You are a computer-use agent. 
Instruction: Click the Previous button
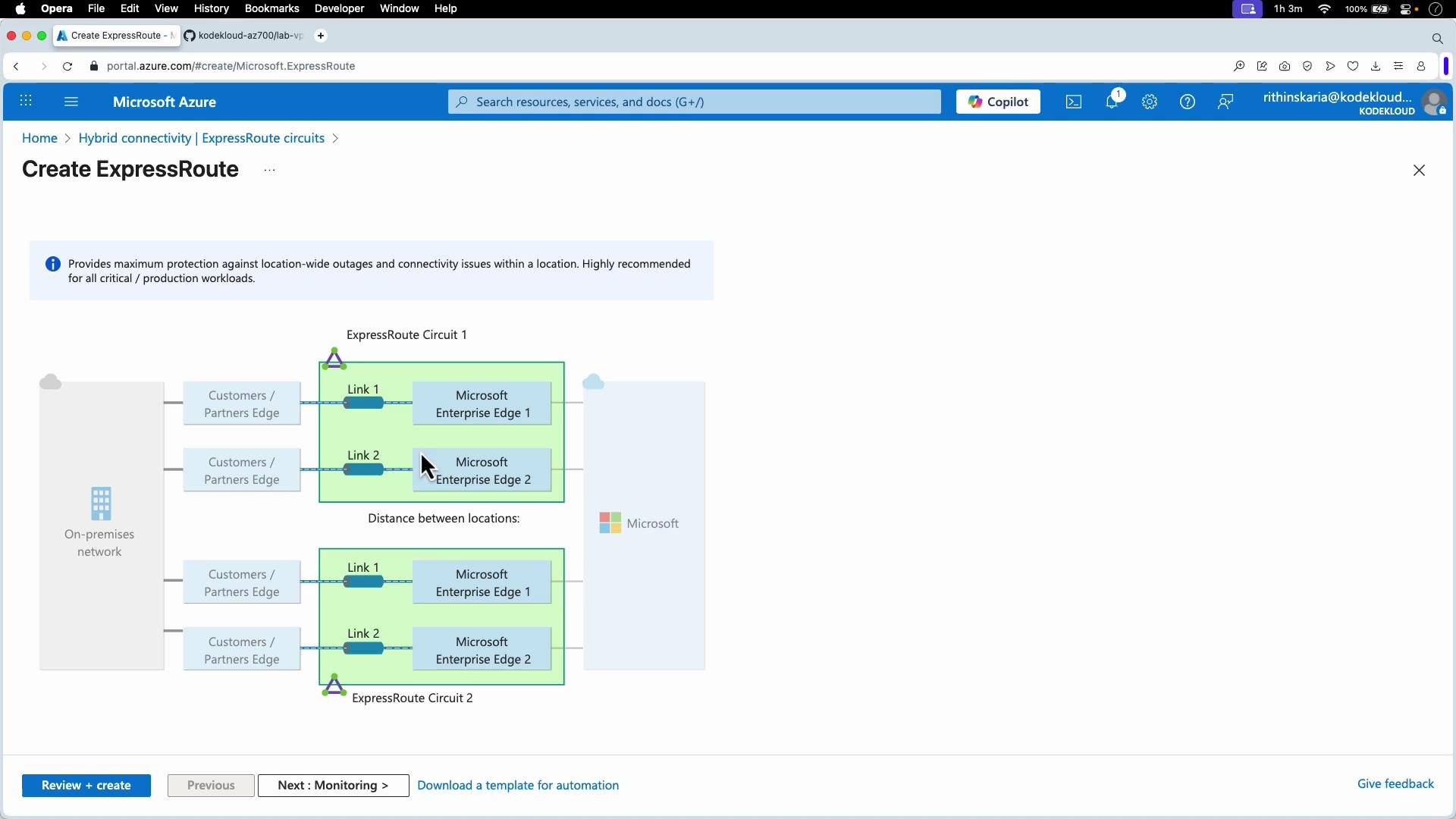coord(211,786)
